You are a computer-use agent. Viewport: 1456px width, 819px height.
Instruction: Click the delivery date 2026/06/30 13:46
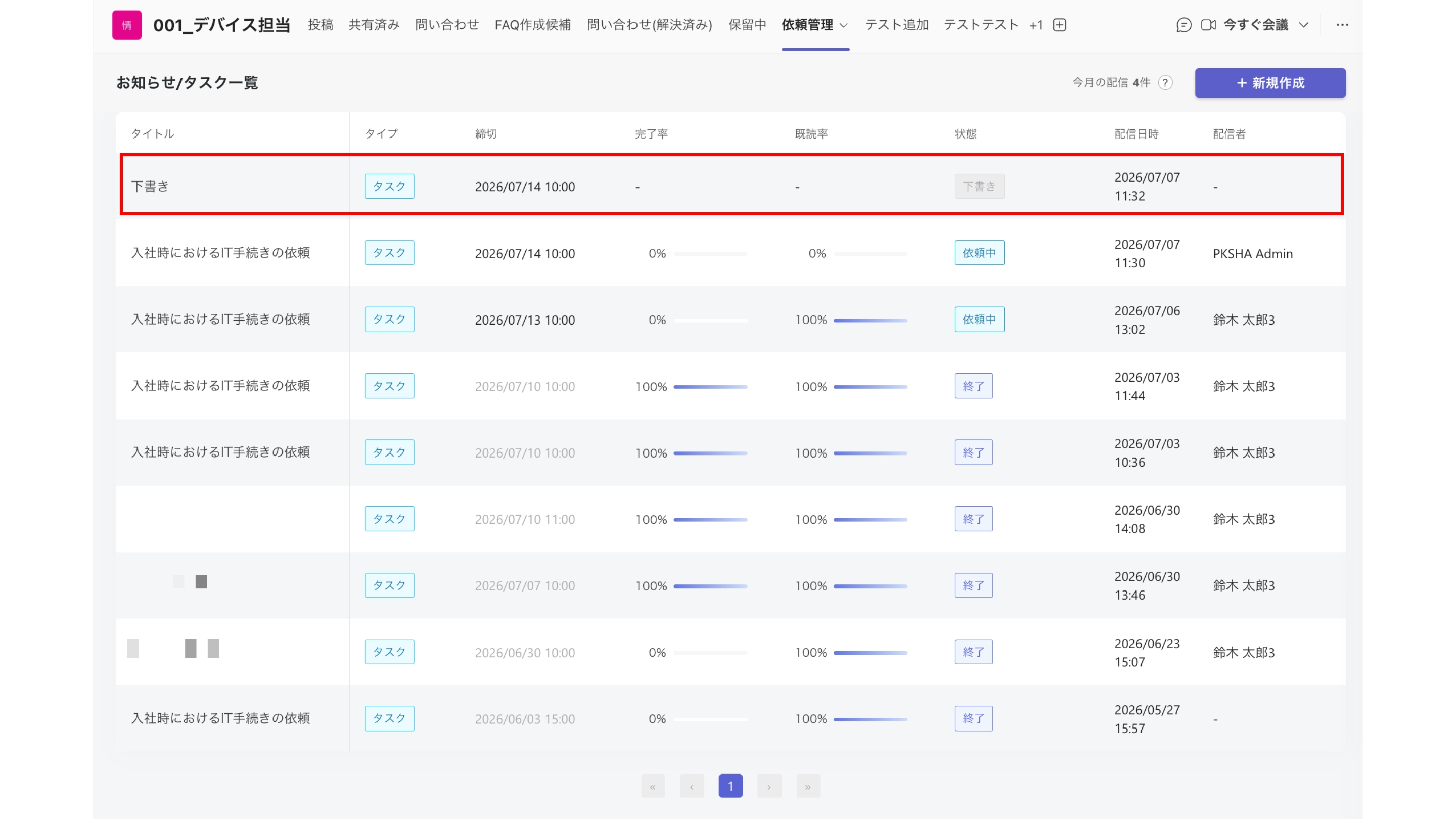[x=1147, y=586]
